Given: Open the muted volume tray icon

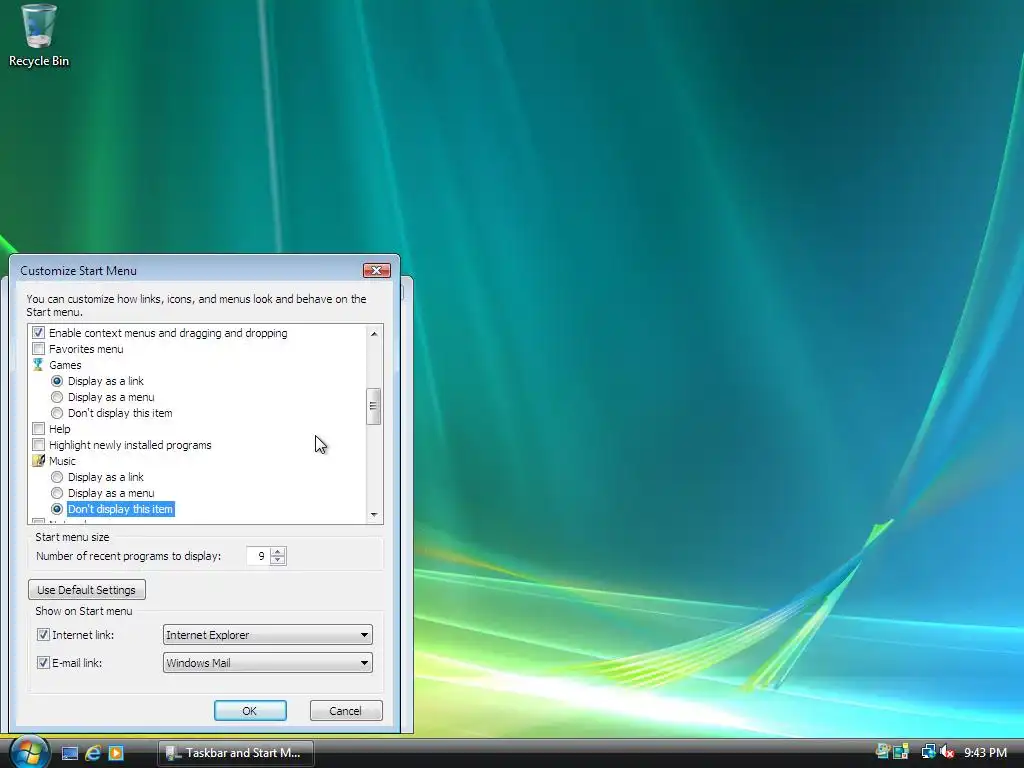Looking at the screenshot, I should pos(947,752).
